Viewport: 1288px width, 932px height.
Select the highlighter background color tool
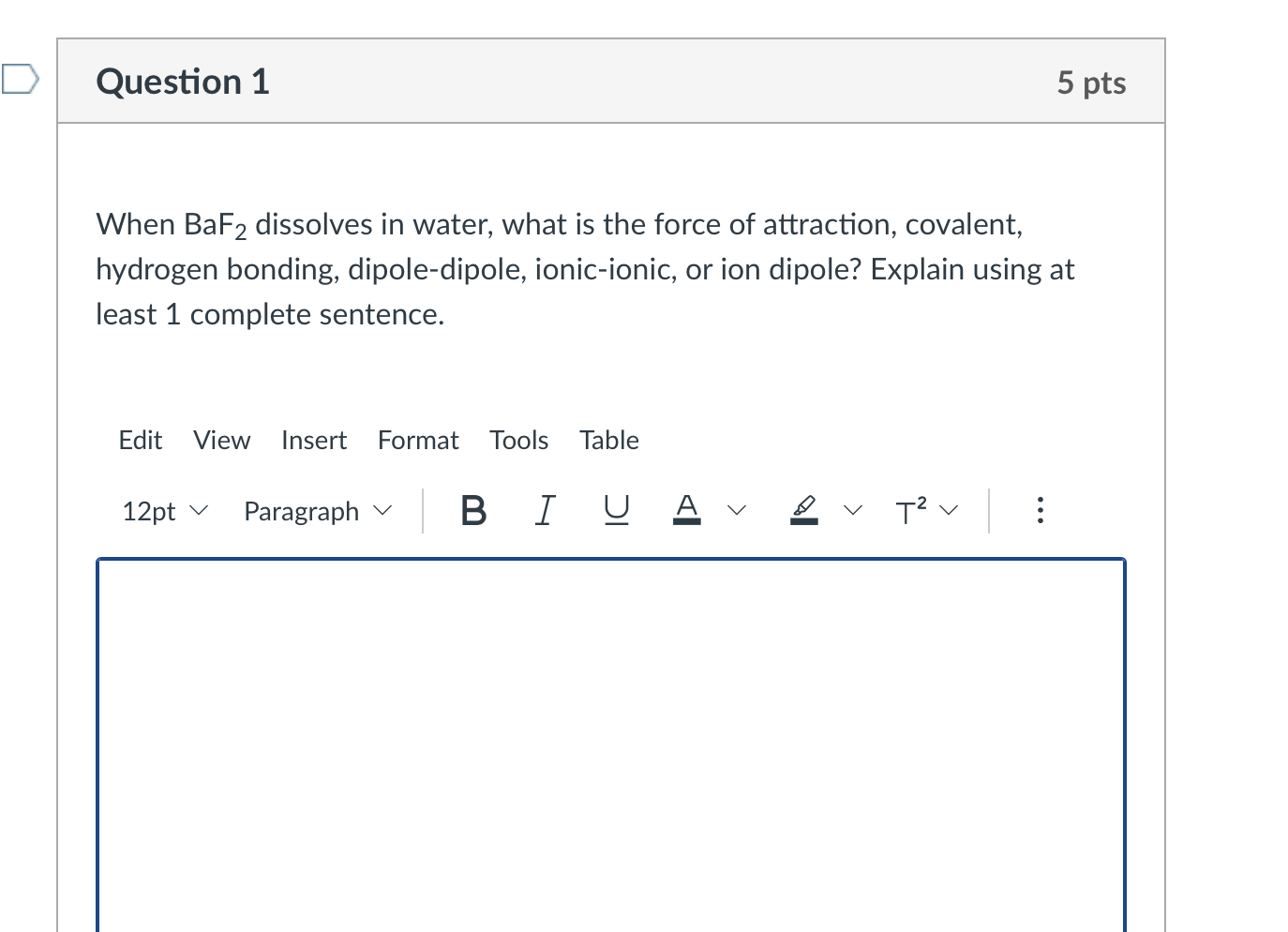803,510
